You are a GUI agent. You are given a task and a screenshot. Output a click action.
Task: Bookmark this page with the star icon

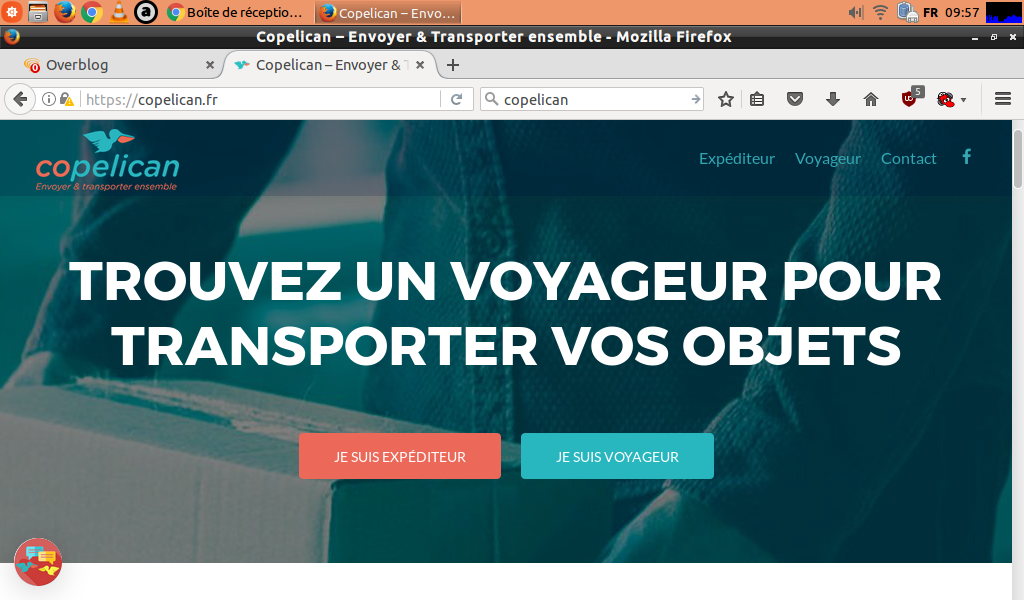(x=726, y=99)
